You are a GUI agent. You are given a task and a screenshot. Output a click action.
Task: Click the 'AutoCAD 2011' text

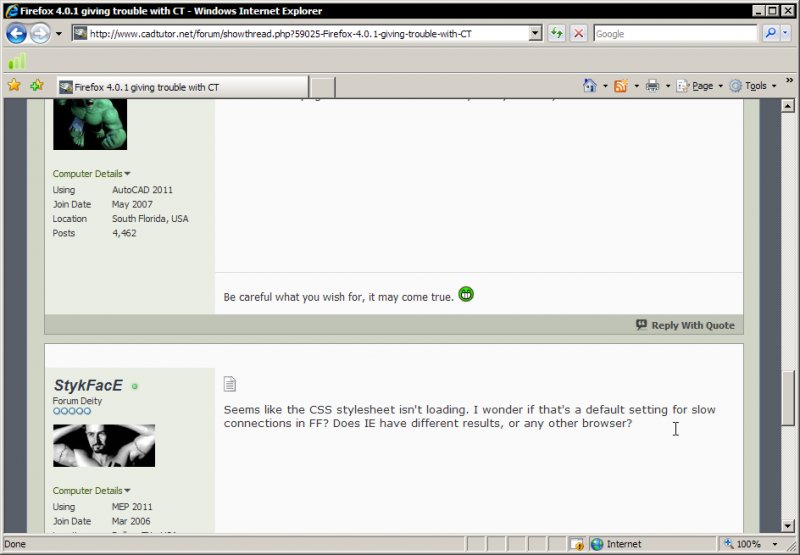click(x=142, y=190)
